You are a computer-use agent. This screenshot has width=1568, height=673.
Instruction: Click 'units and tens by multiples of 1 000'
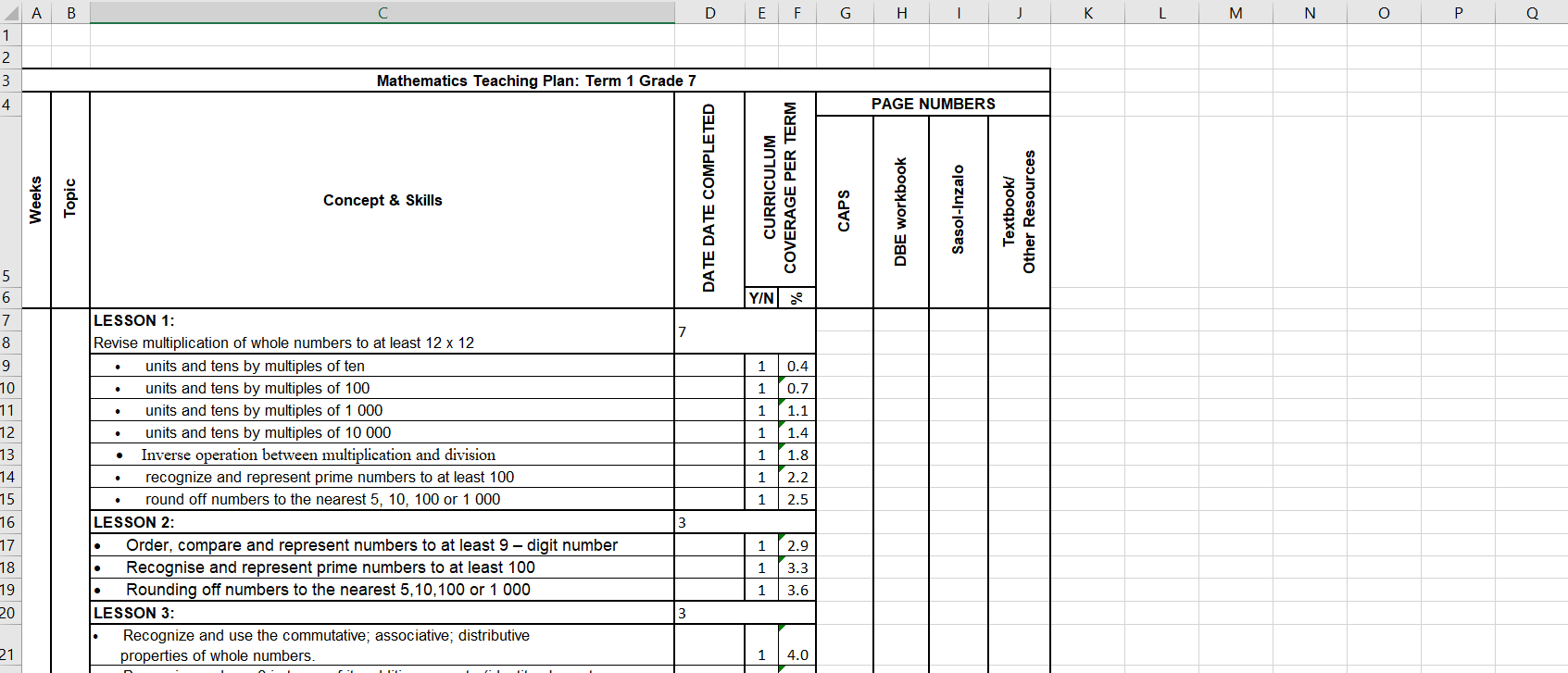click(383, 410)
